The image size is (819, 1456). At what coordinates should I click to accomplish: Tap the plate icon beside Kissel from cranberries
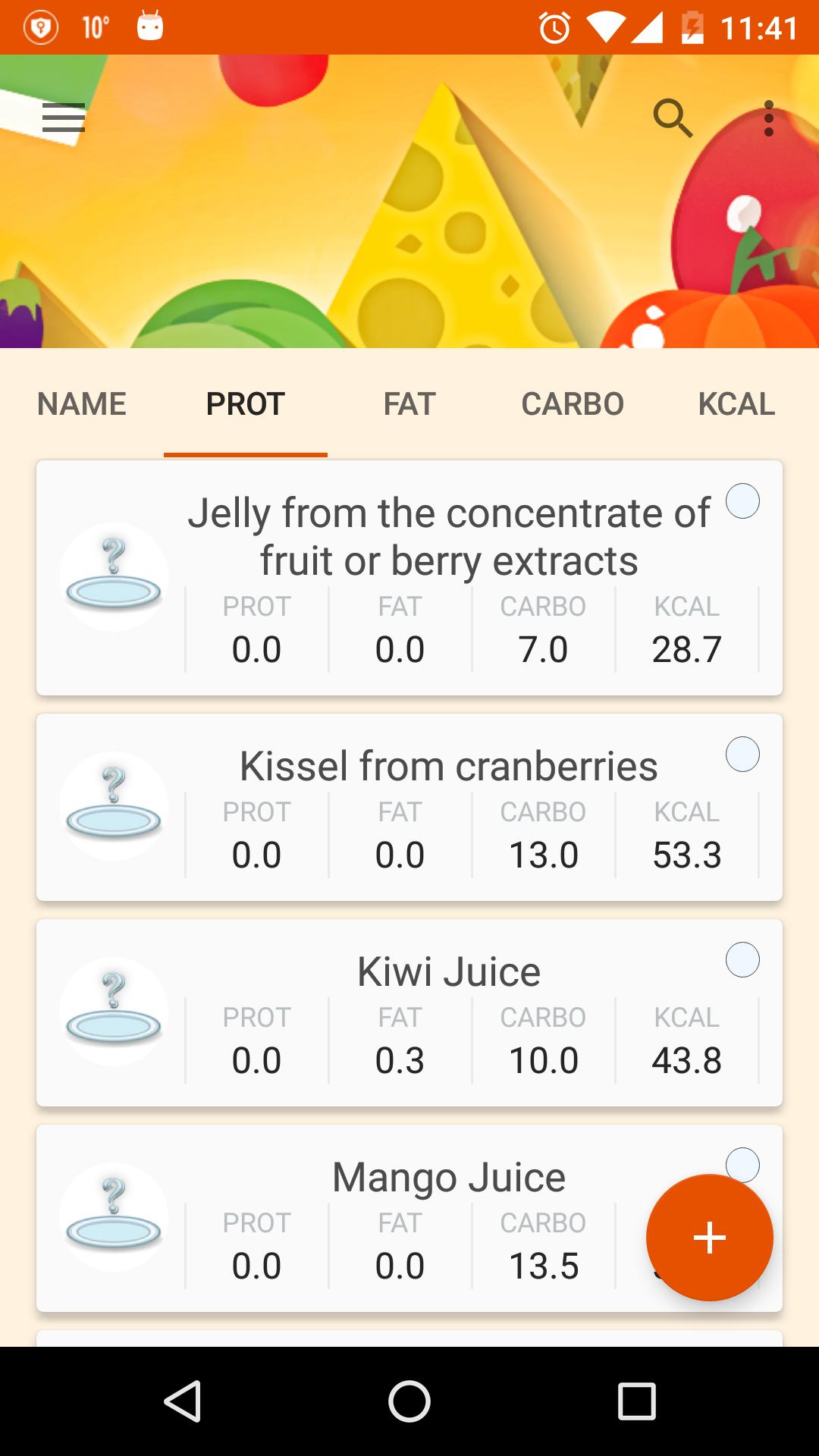pyautogui.click(x=114, y=805)
